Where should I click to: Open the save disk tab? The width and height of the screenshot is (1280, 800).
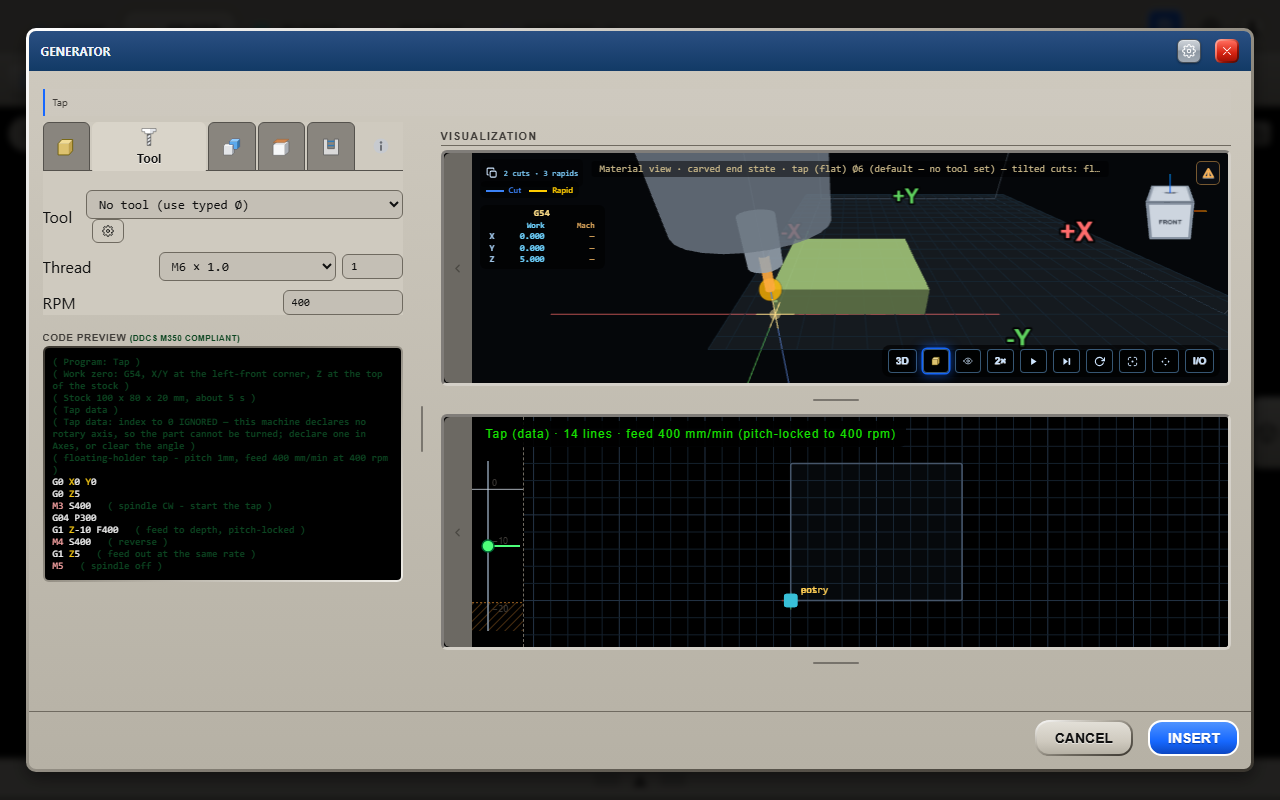tap(330, 147)
